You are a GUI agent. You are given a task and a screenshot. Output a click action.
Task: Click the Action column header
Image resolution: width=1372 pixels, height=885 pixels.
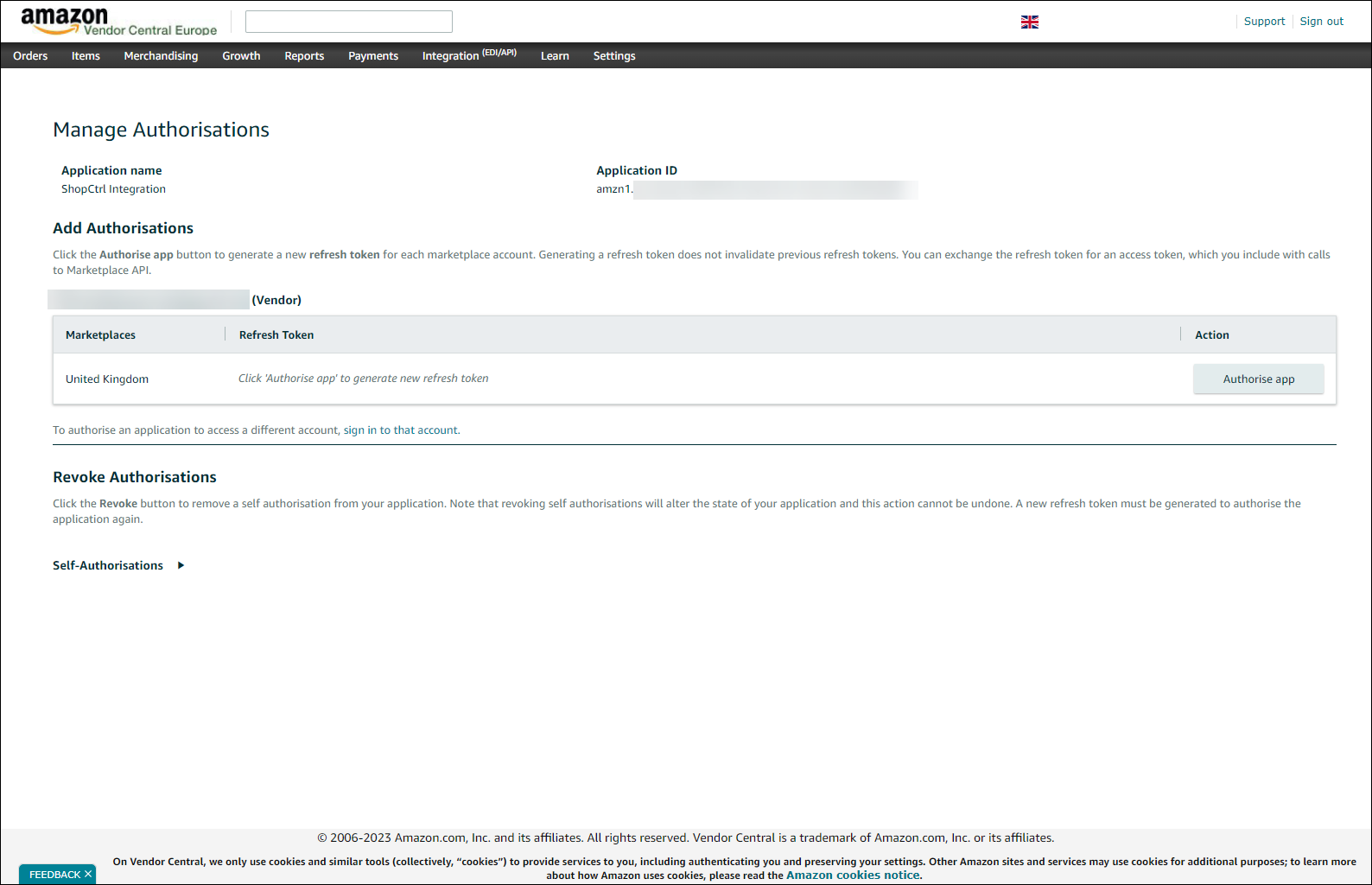[x=1211, y=334]
